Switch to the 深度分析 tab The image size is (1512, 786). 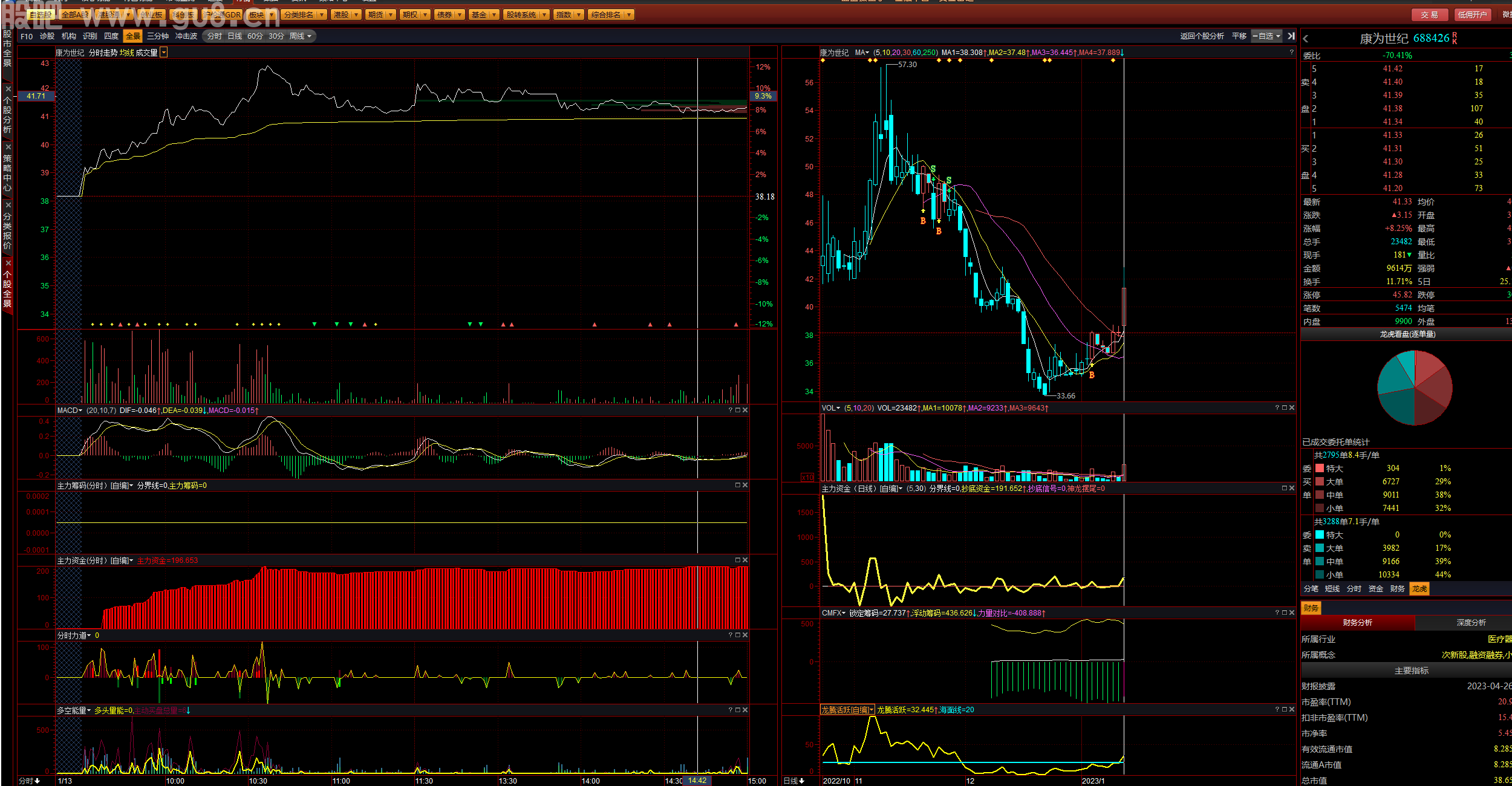point(1471,622)
